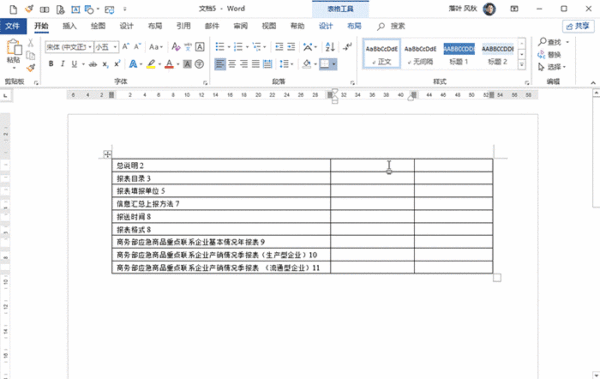The image size is (600, 379).
Task: Decrease font size with the smaller A button
Action: pyautogui.click(x=137, y=47)
